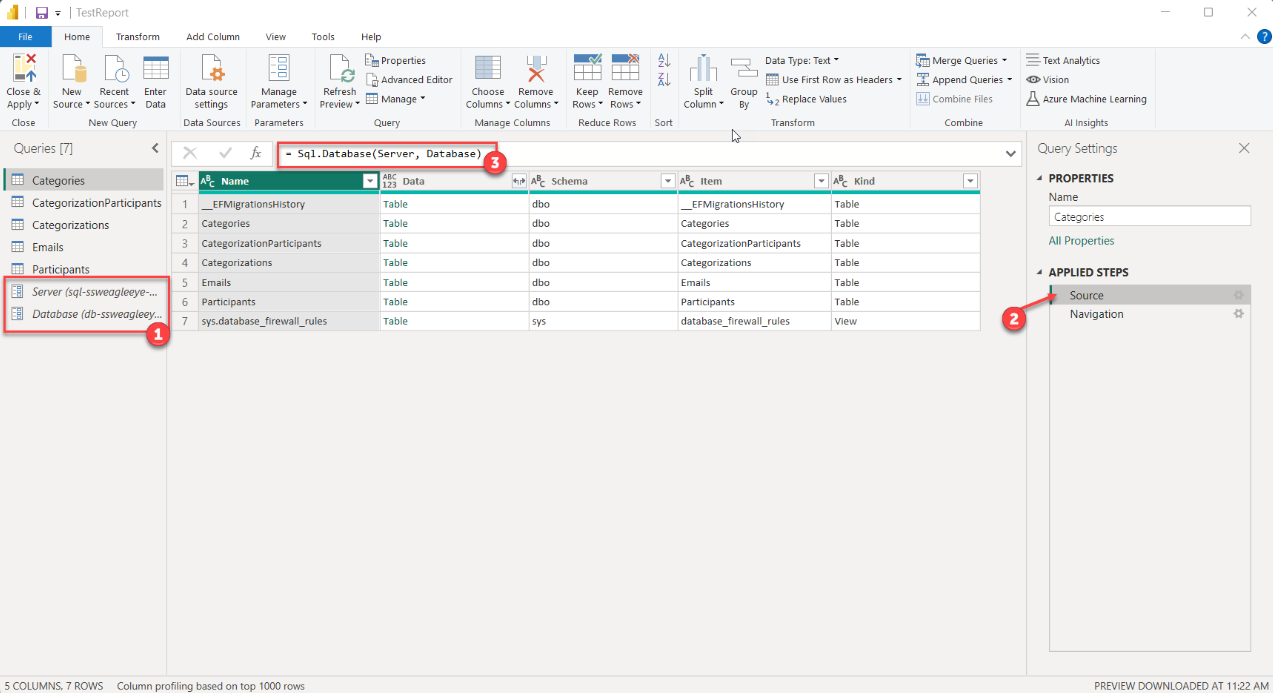Switch to the Transform tab
This screenshot has width=1273, height=693.
pos(137,37)
